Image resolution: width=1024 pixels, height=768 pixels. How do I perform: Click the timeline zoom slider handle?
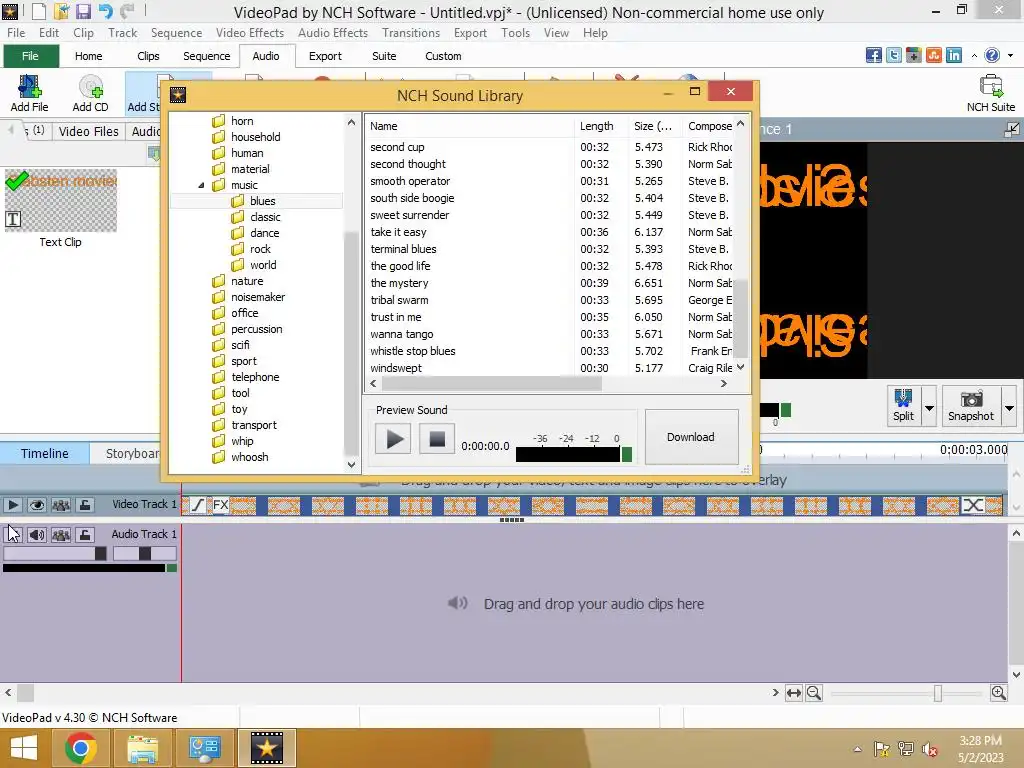tap(938, 693)
